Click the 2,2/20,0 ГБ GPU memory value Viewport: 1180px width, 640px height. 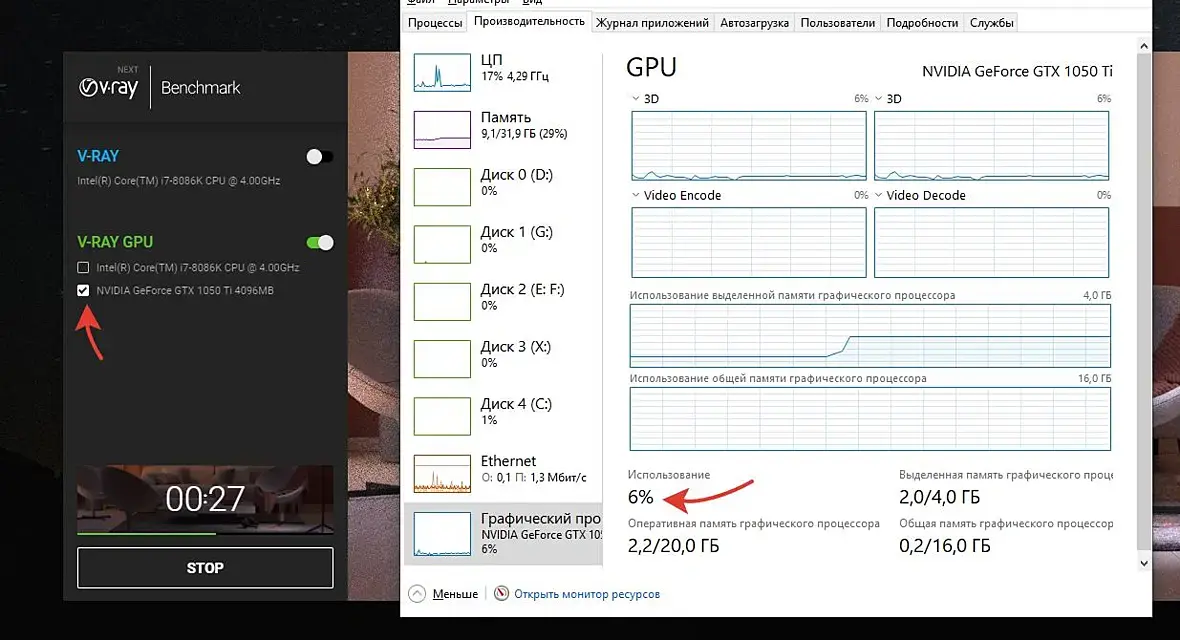click(674, 546)
